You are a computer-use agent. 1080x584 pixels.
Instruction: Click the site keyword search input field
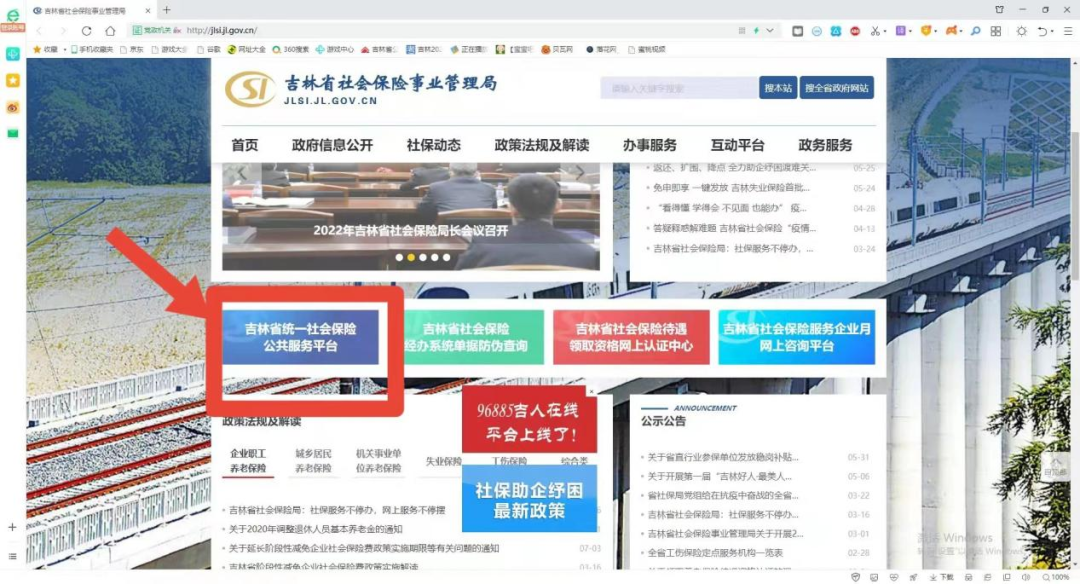(x=679, y=88)
